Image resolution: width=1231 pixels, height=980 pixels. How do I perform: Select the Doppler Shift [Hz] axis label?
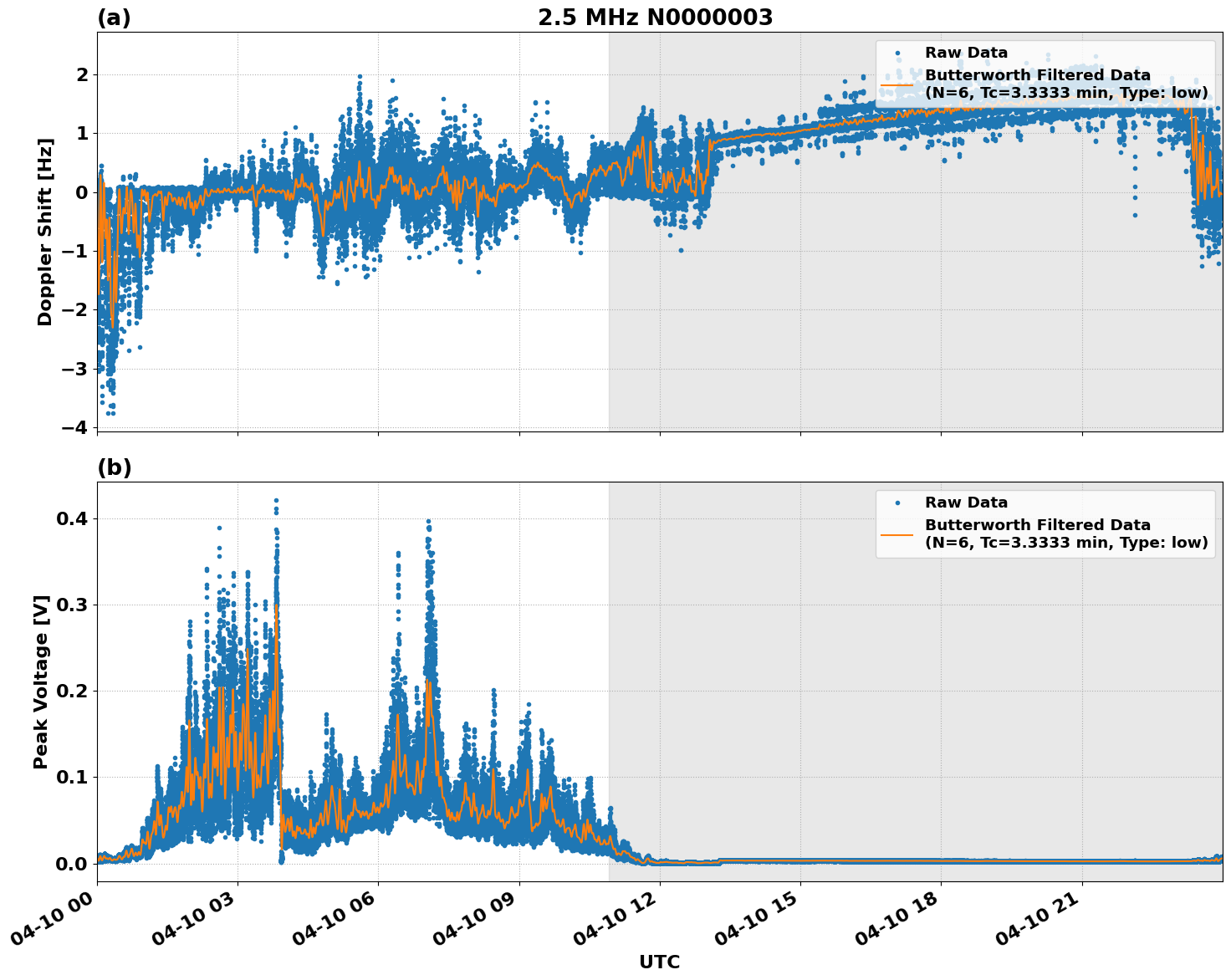47,224
